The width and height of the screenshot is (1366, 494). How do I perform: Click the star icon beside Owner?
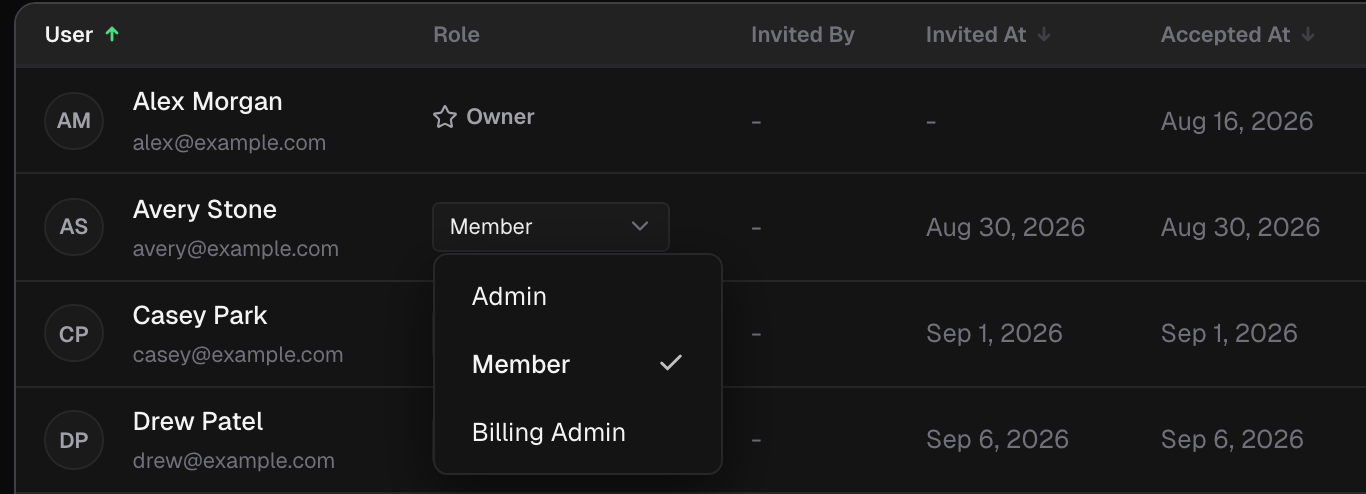[445, 118]
